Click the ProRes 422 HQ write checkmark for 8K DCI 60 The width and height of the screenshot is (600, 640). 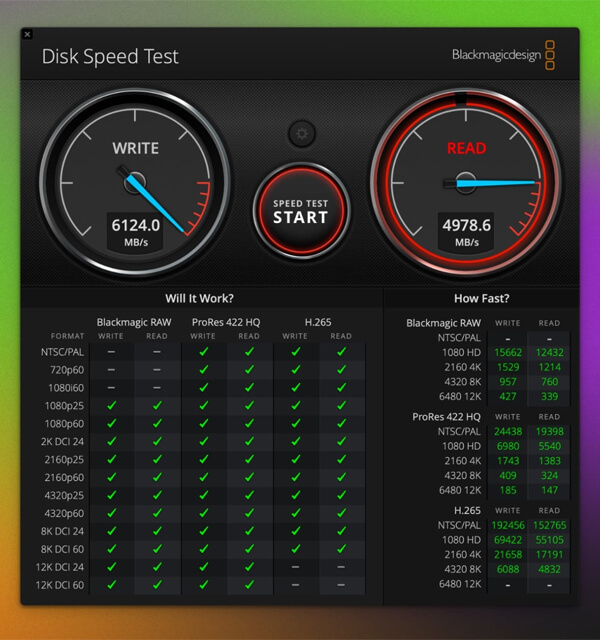[203, 549]
